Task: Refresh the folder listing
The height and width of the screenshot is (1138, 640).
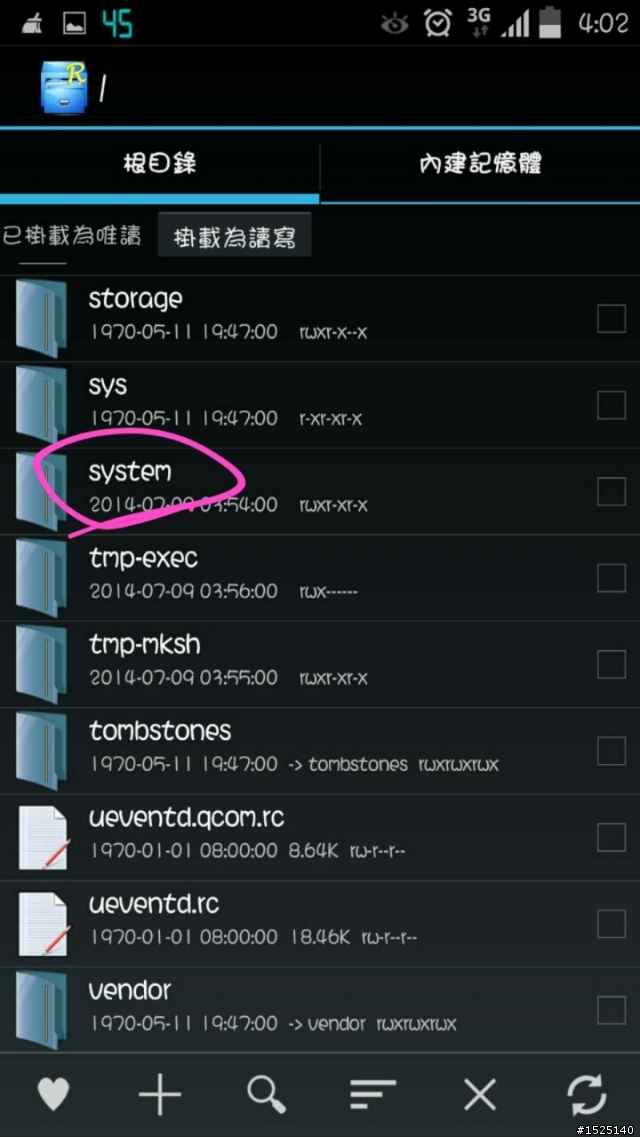Action: (x=586, y=1094)
